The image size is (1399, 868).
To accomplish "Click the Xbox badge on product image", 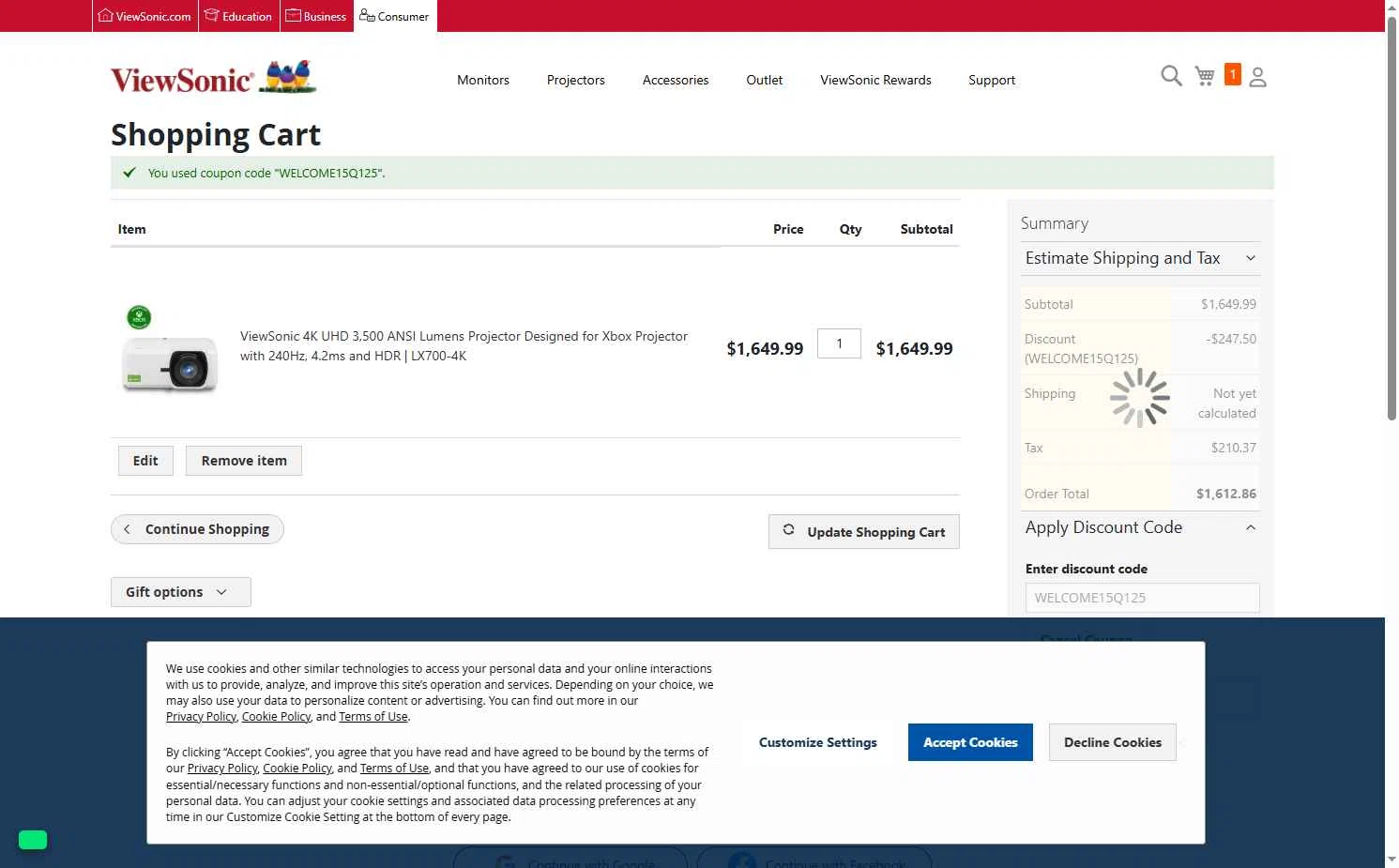I will tap(139, 317).
